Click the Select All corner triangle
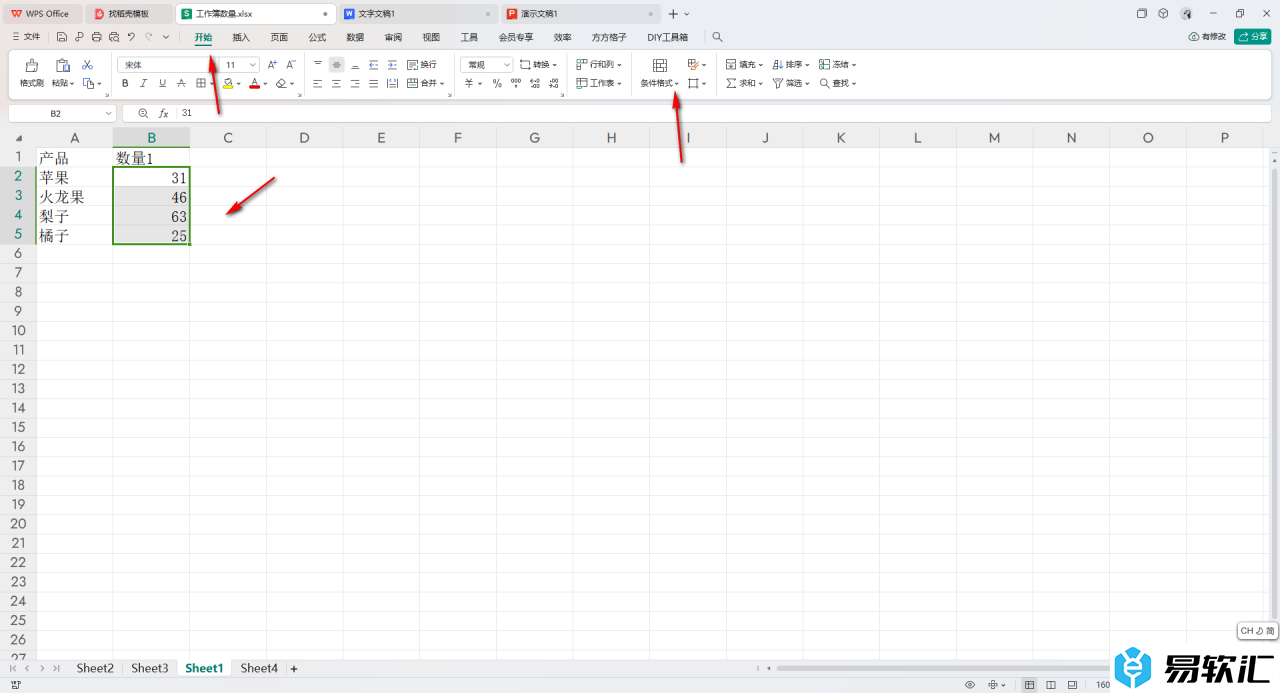Screen dimensions: 1280x693 pyautogui.click(x=18, y=138)
